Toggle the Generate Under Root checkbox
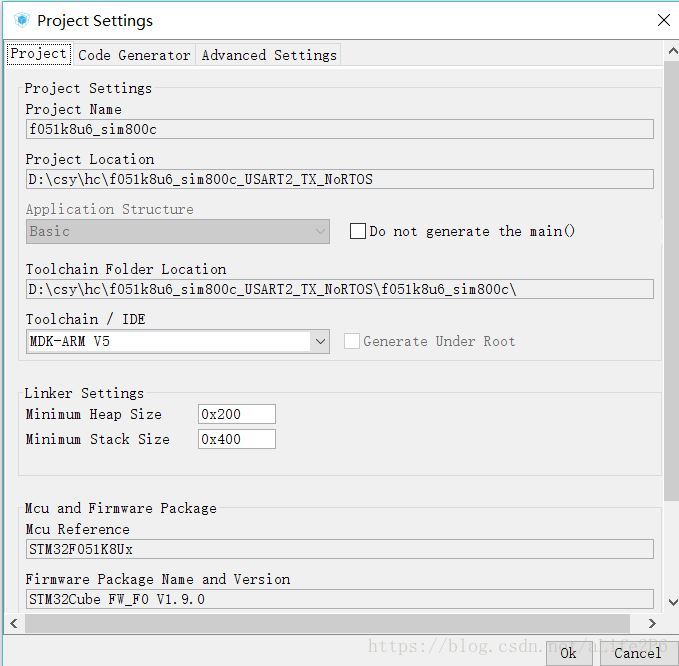The height and width of the screenshot is (666, 679). [352, 341]
